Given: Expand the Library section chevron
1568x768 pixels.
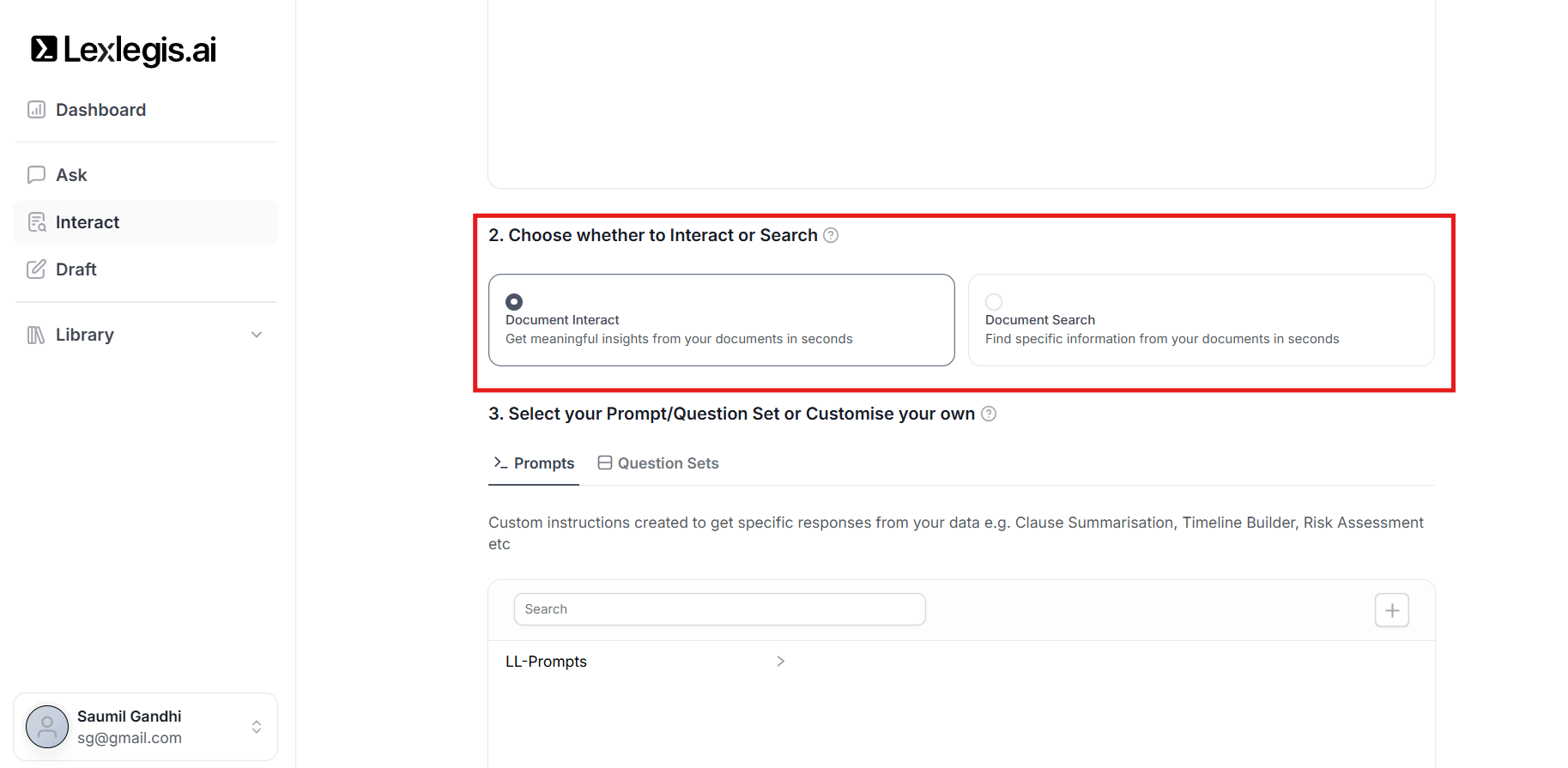Looking at the screenshot, I should [x=257, y=335].
